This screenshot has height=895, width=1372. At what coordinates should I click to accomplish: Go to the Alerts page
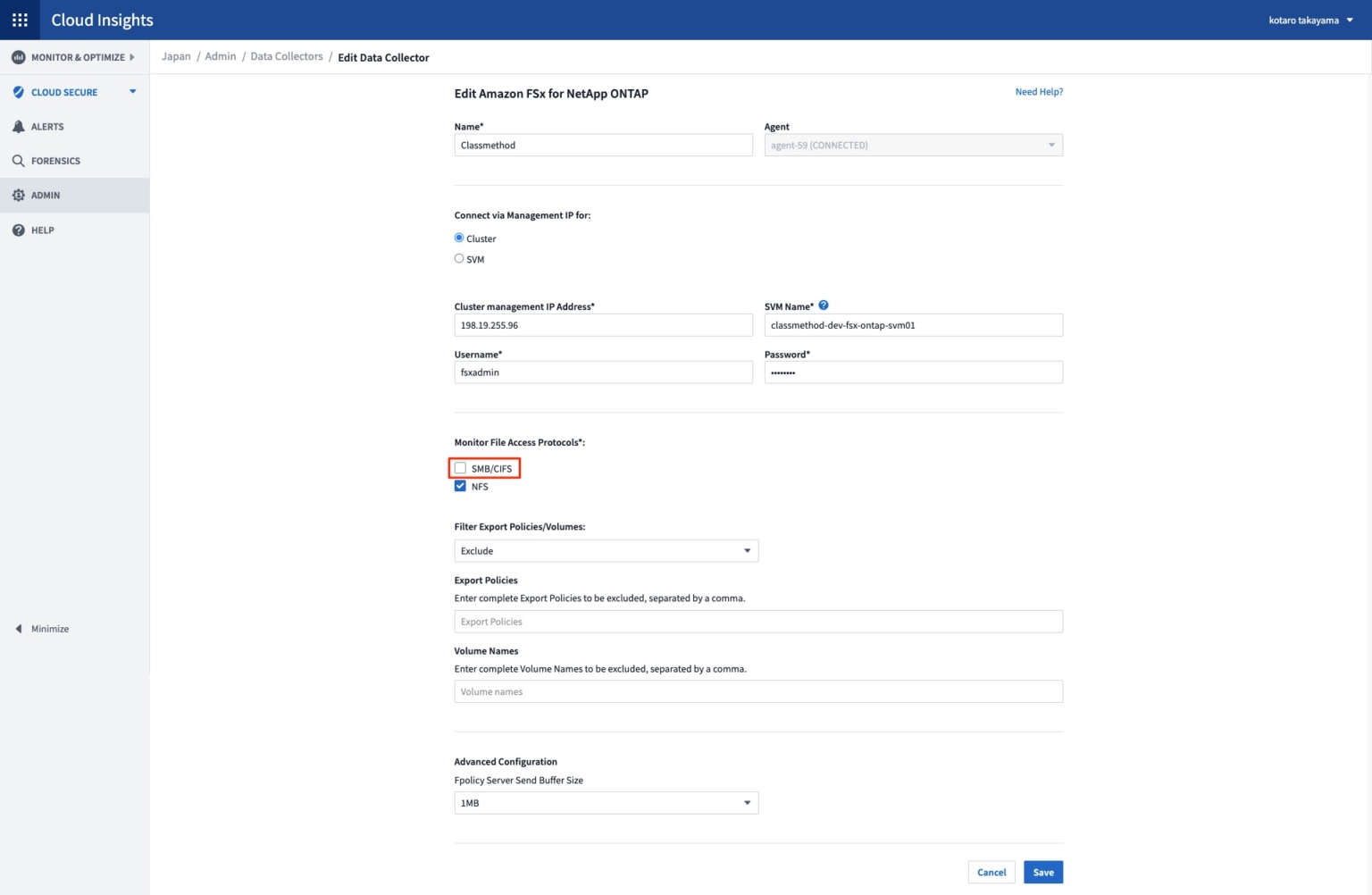pos(49,126)
